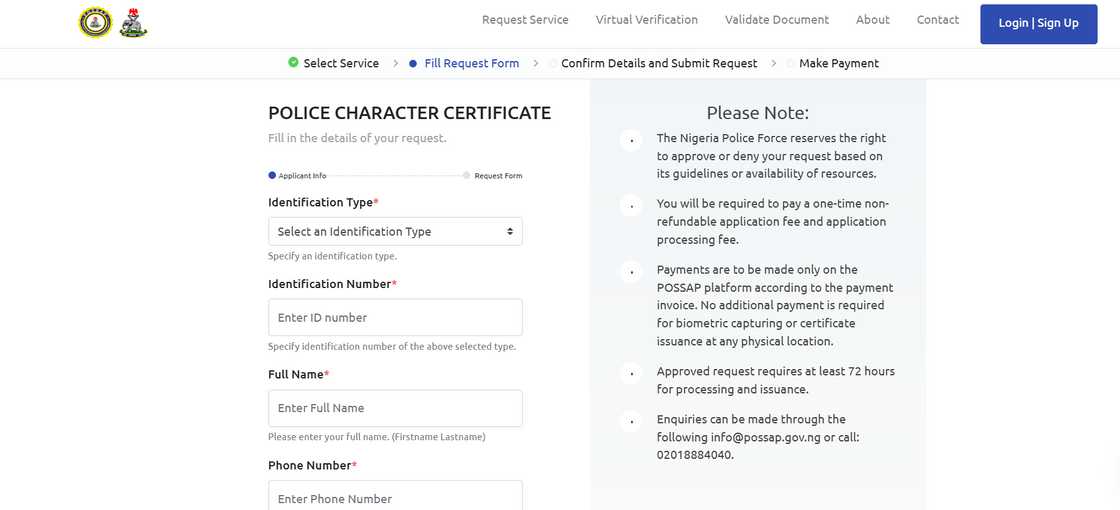
Task: Click the circle beside Make Payment step
Action: pos(790,64)
